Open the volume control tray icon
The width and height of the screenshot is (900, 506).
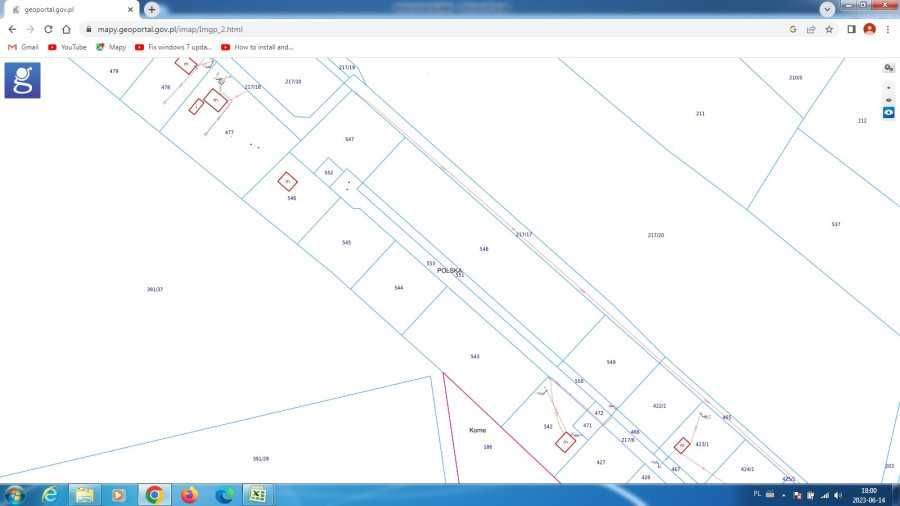838,495
